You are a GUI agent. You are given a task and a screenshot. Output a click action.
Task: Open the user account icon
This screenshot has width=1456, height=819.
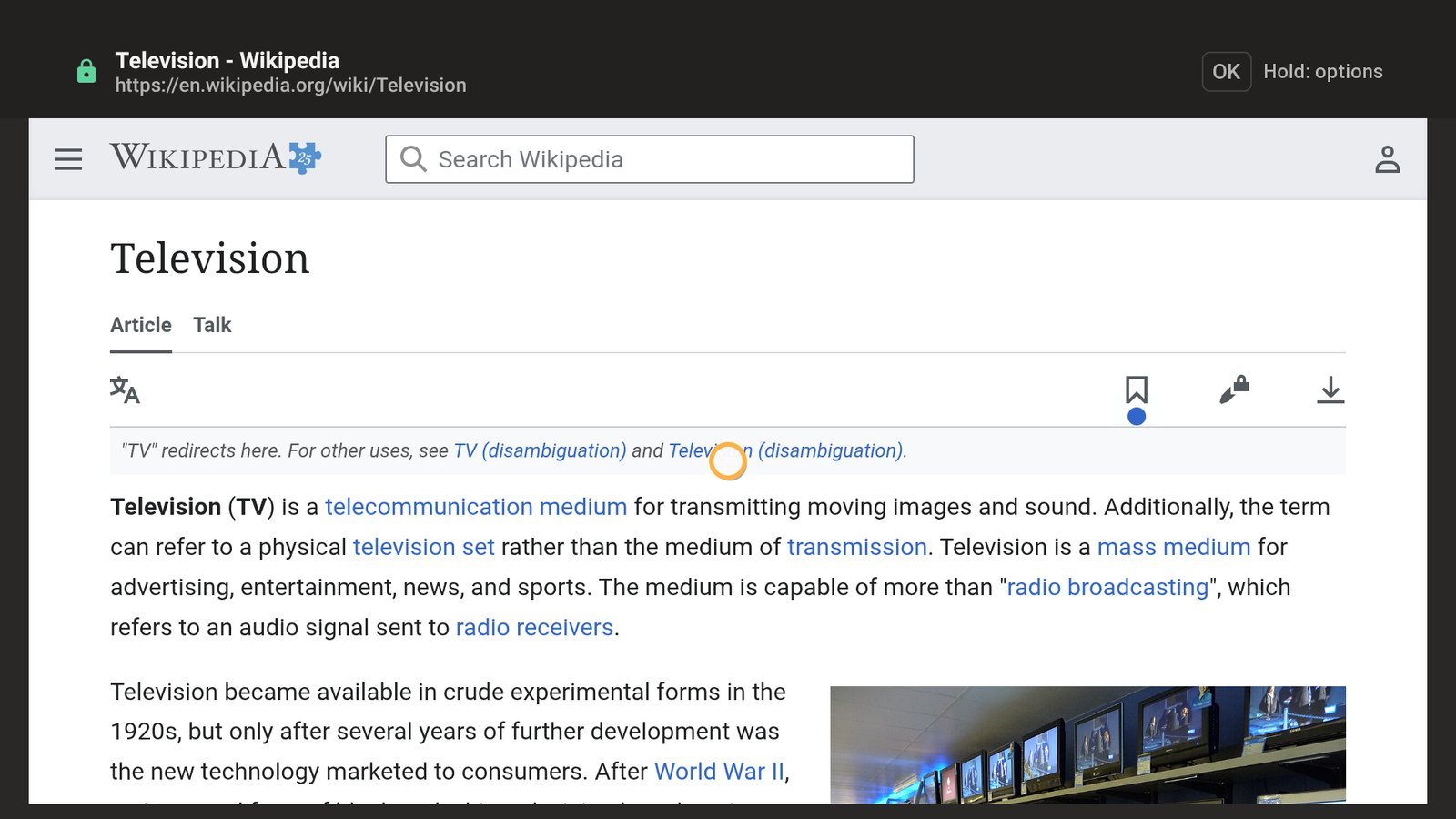coord(1387,159)
